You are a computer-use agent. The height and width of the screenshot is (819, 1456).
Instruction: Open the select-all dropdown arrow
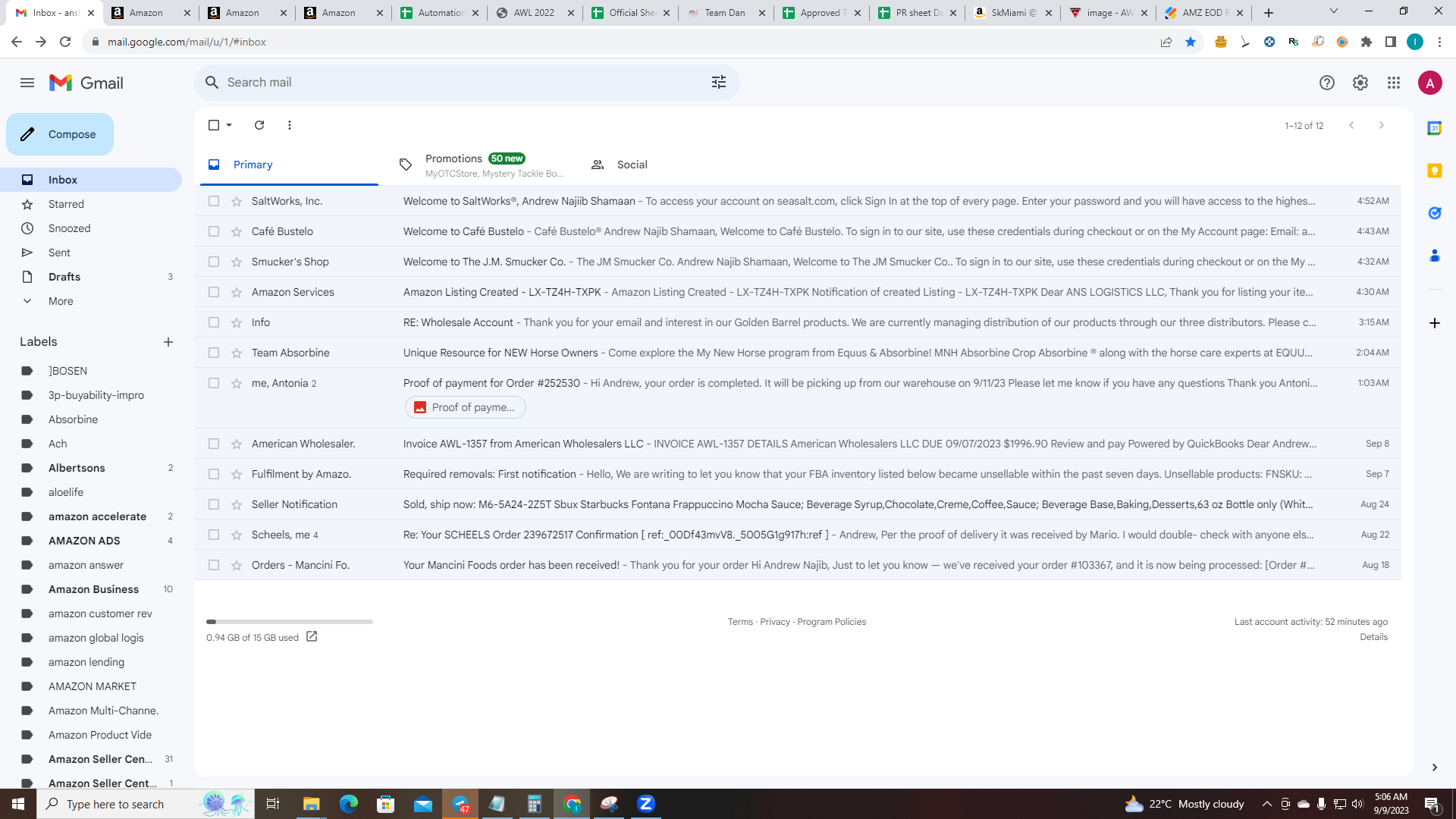229,125
